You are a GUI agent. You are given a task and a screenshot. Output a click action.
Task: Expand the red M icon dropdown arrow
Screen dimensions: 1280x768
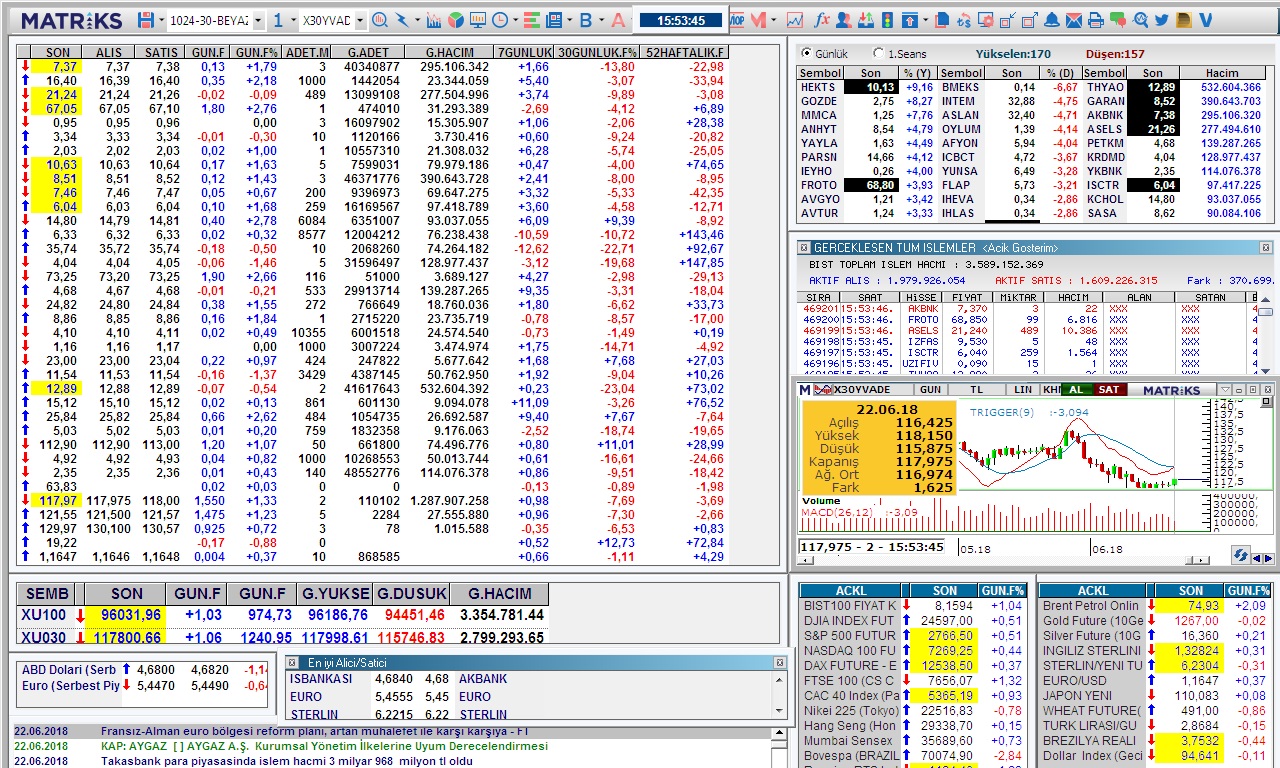(x=773, y=20)
